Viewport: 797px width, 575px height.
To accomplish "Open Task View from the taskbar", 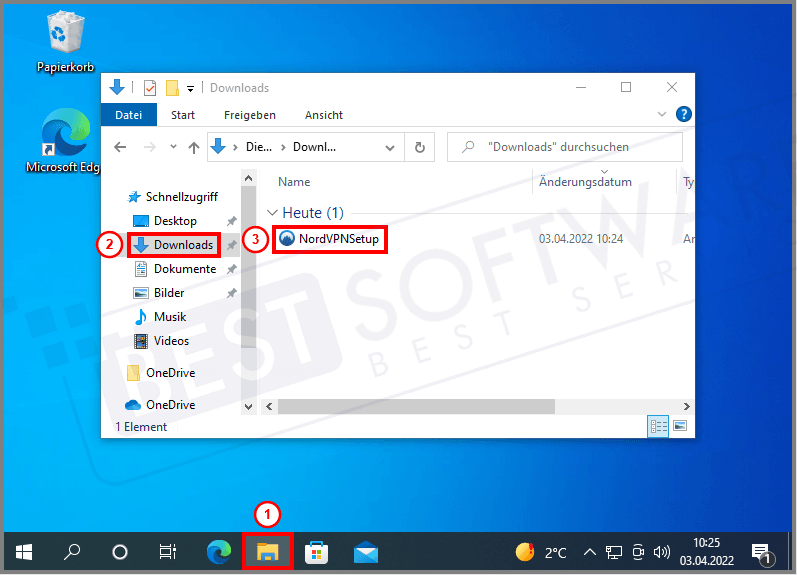I will click(168, 552).
